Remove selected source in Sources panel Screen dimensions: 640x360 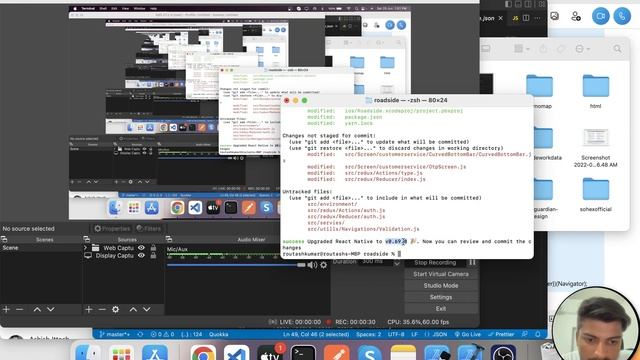tap(102, 309)
